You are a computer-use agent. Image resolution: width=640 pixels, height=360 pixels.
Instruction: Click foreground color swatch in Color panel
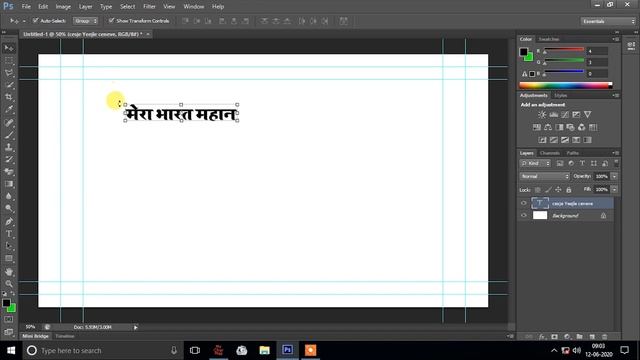[x=523, y=52]
